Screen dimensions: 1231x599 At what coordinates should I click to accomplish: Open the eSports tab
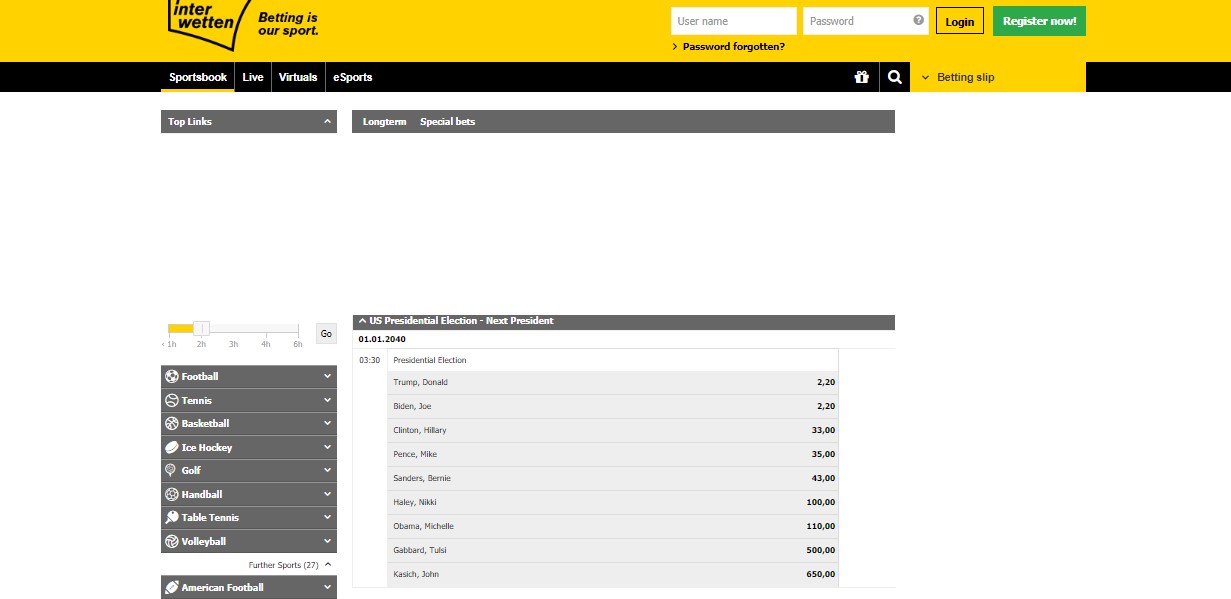point(353,77)
